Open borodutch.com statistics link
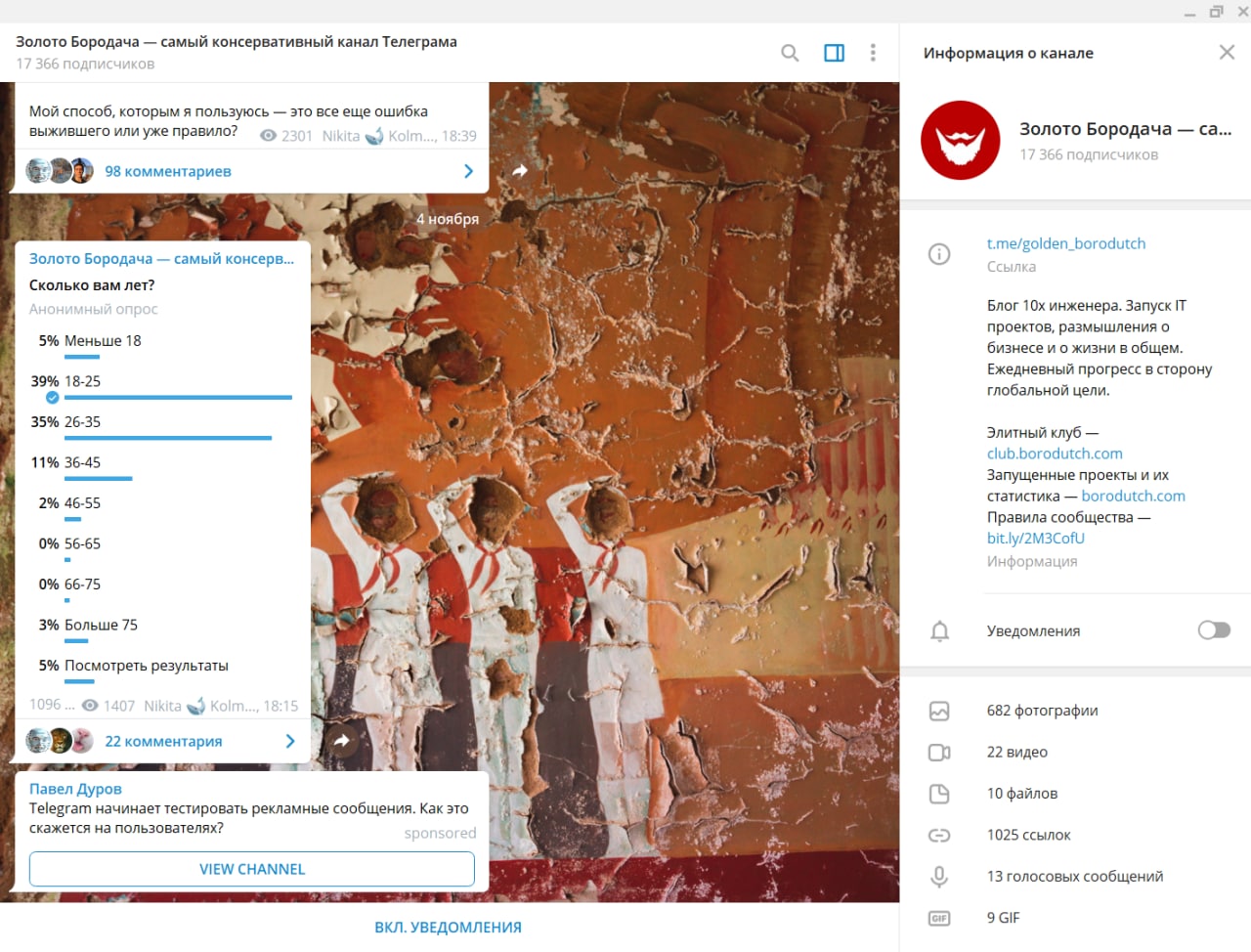Image resolution: width=1251 pixels, height=952 pixels. tap(1133, 496)
